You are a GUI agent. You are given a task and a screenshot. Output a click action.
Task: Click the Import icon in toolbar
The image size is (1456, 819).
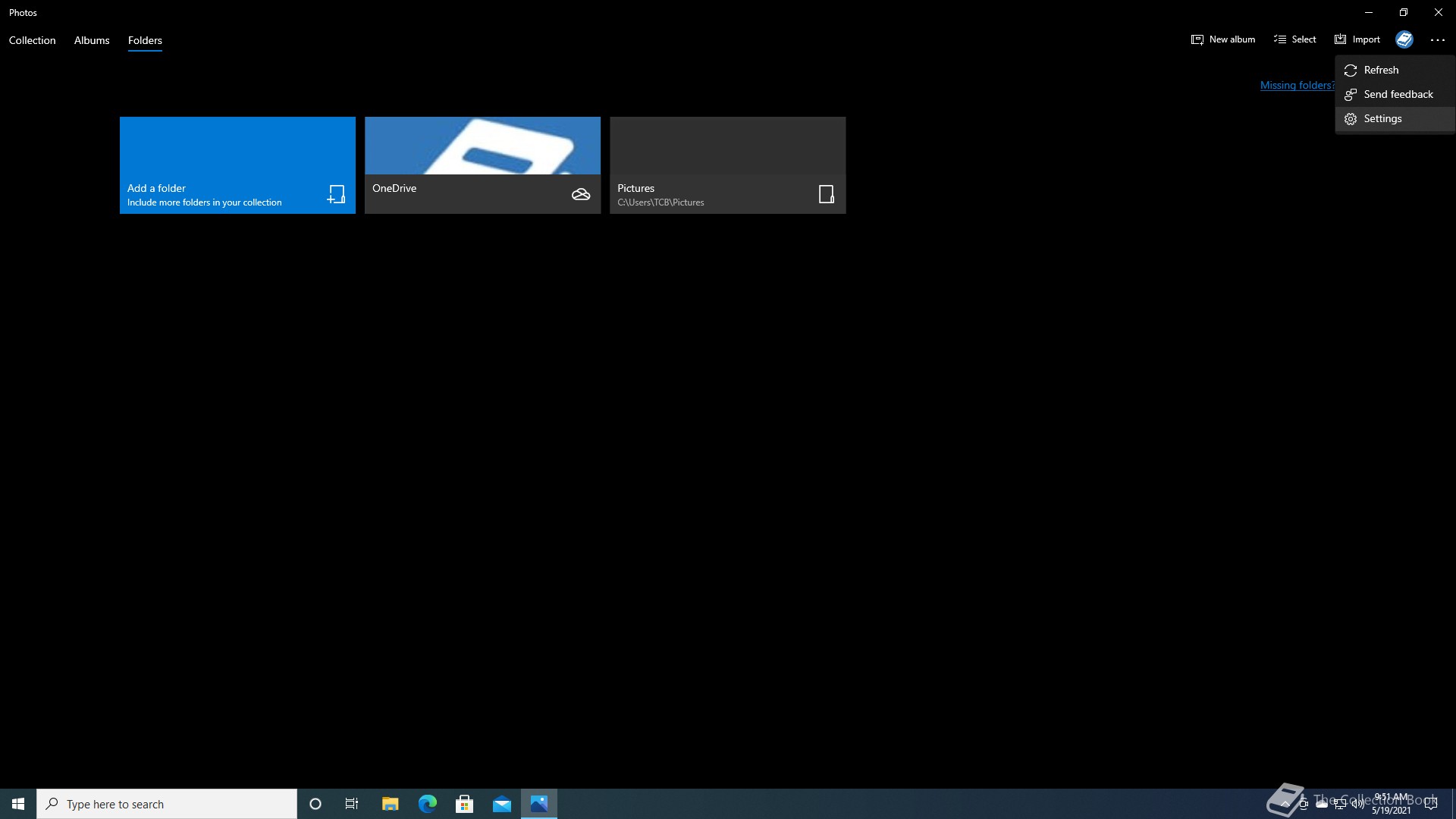[x=1341, y=39]
